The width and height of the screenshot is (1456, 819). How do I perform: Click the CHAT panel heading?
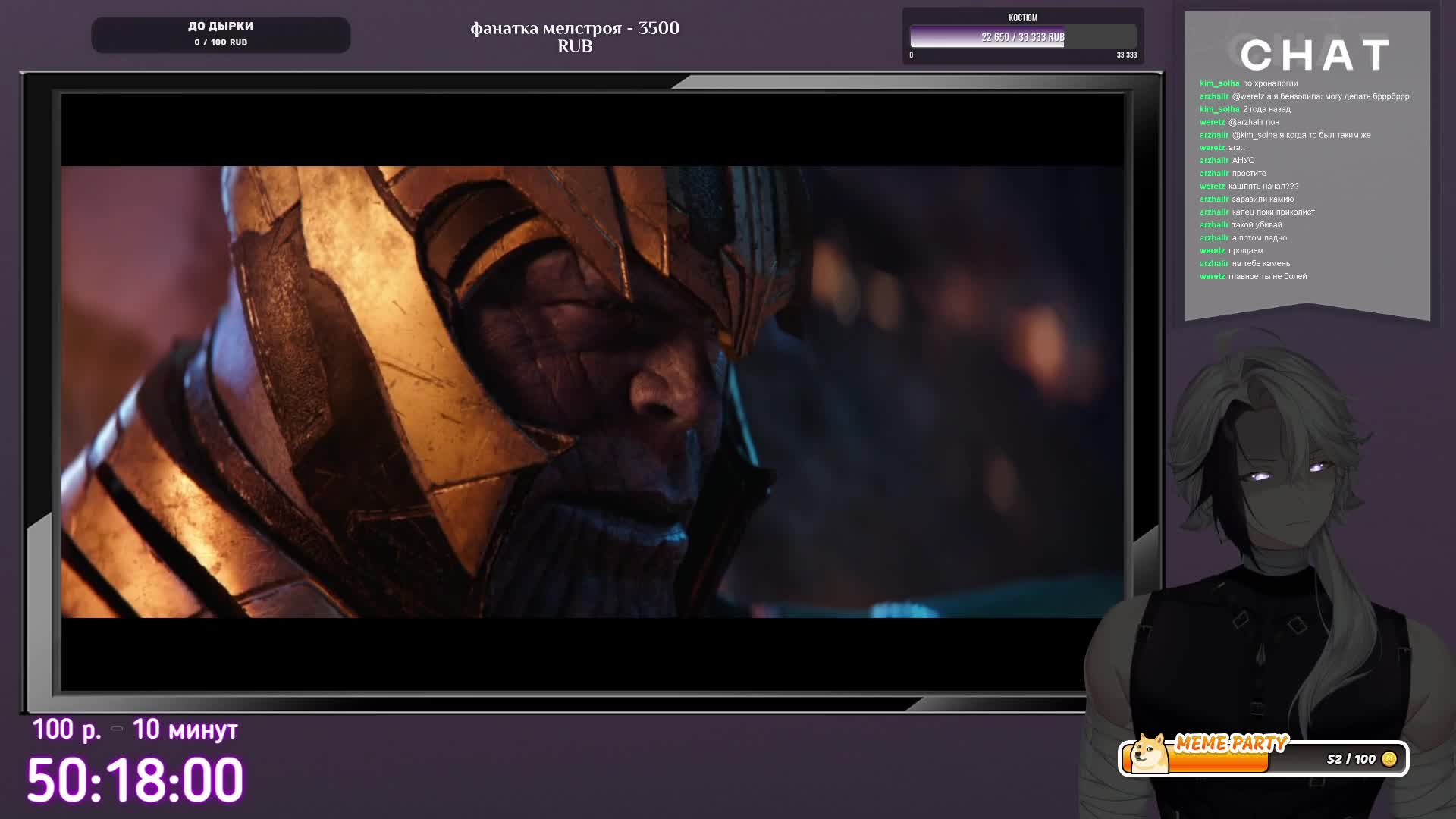(1315, 55)
